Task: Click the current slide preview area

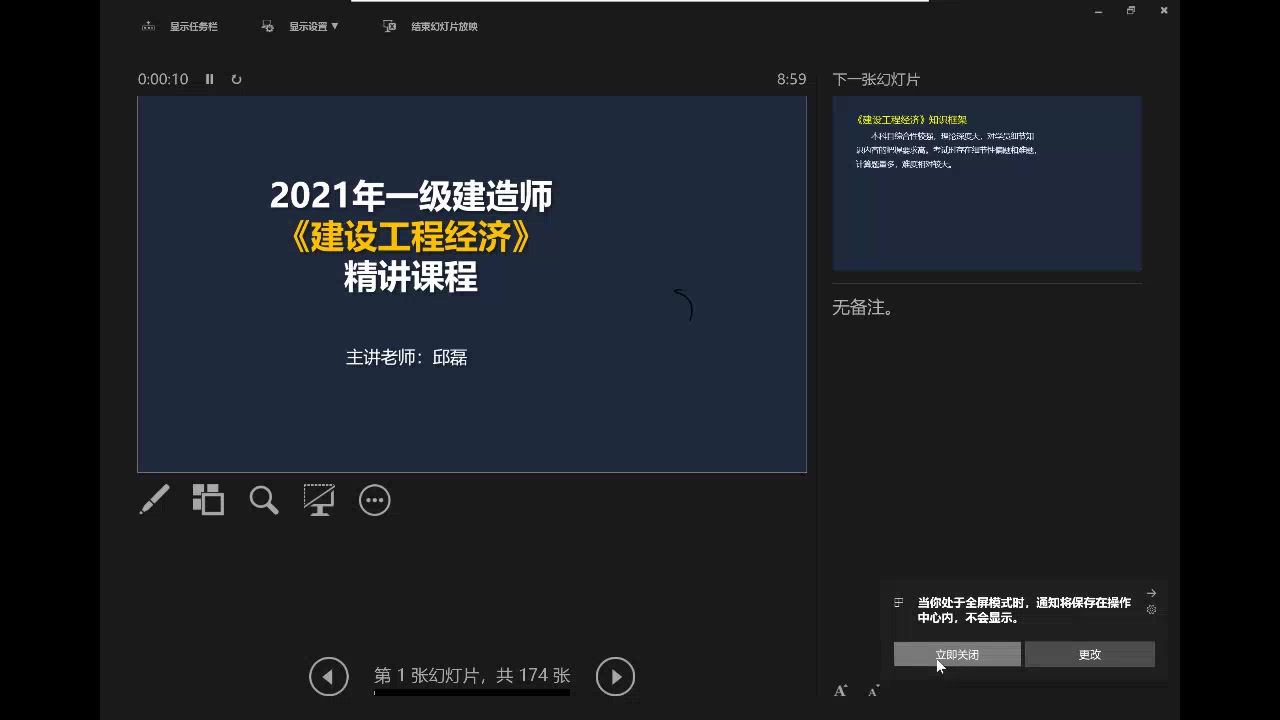Action: (472, 284)
